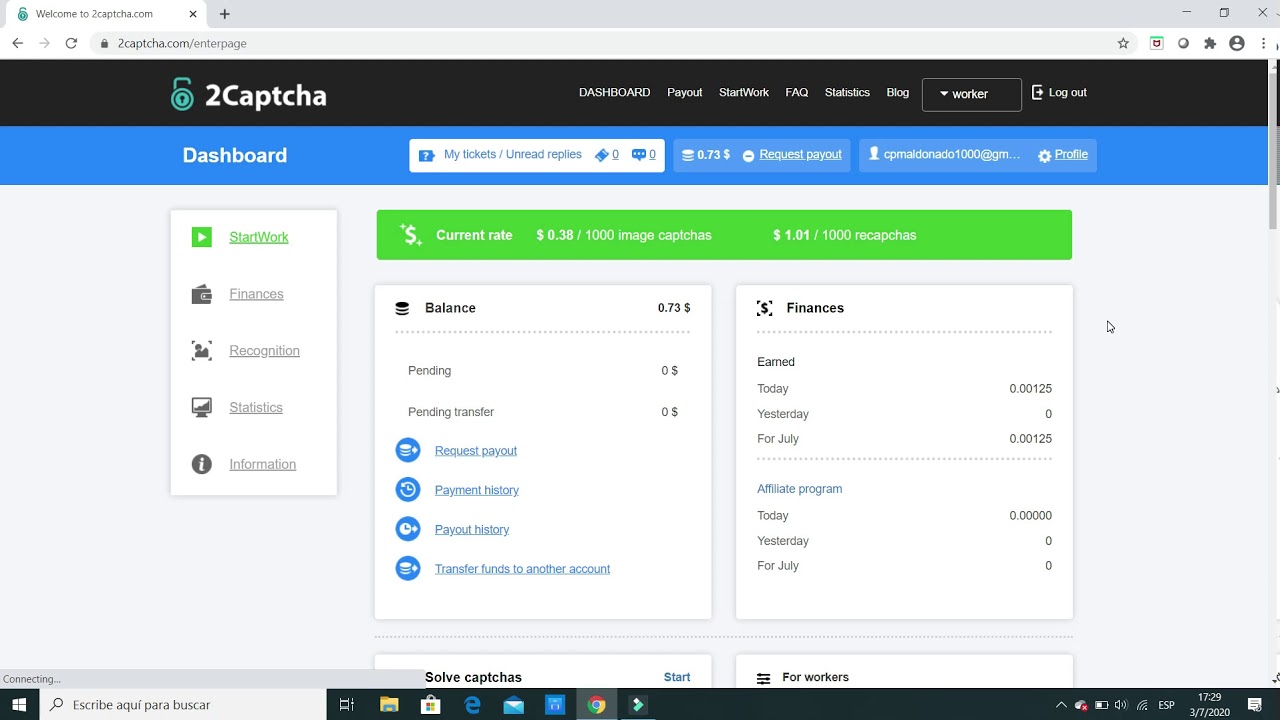Screen dimensions: 1280x720
Task: Open File Explorer from the taskbar
Action: click(389, 705)
